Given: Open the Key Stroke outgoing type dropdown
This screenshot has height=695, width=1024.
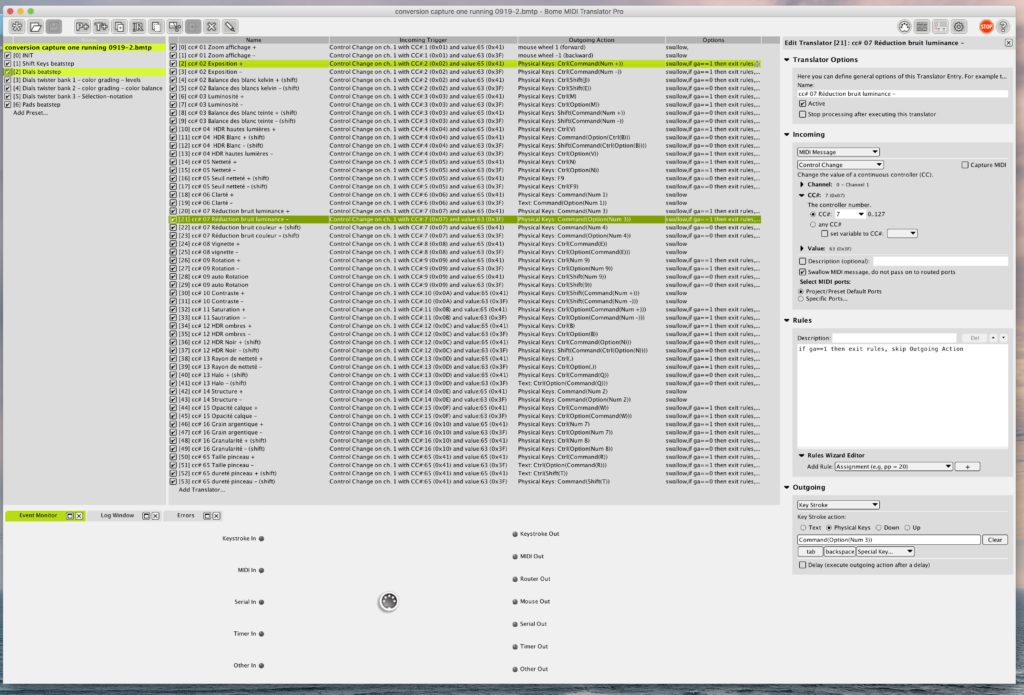Looking at the screenshot, I should point(838,505).
